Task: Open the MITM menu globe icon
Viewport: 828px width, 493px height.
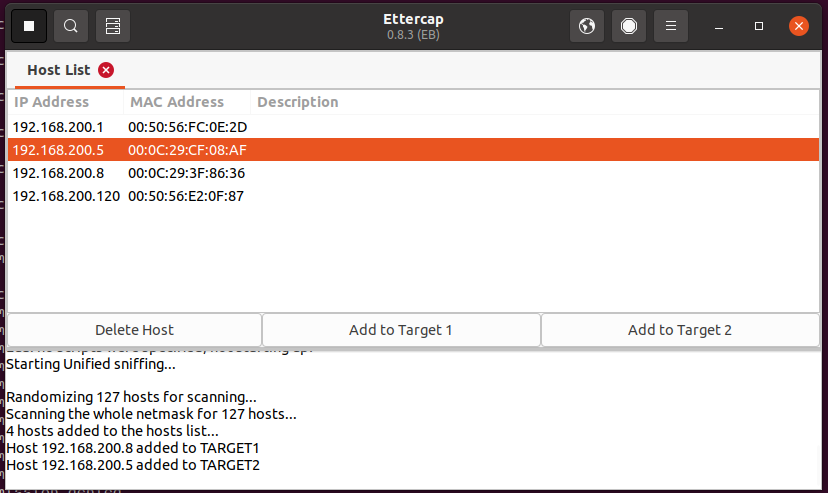Action: click(x=587, y=26)
